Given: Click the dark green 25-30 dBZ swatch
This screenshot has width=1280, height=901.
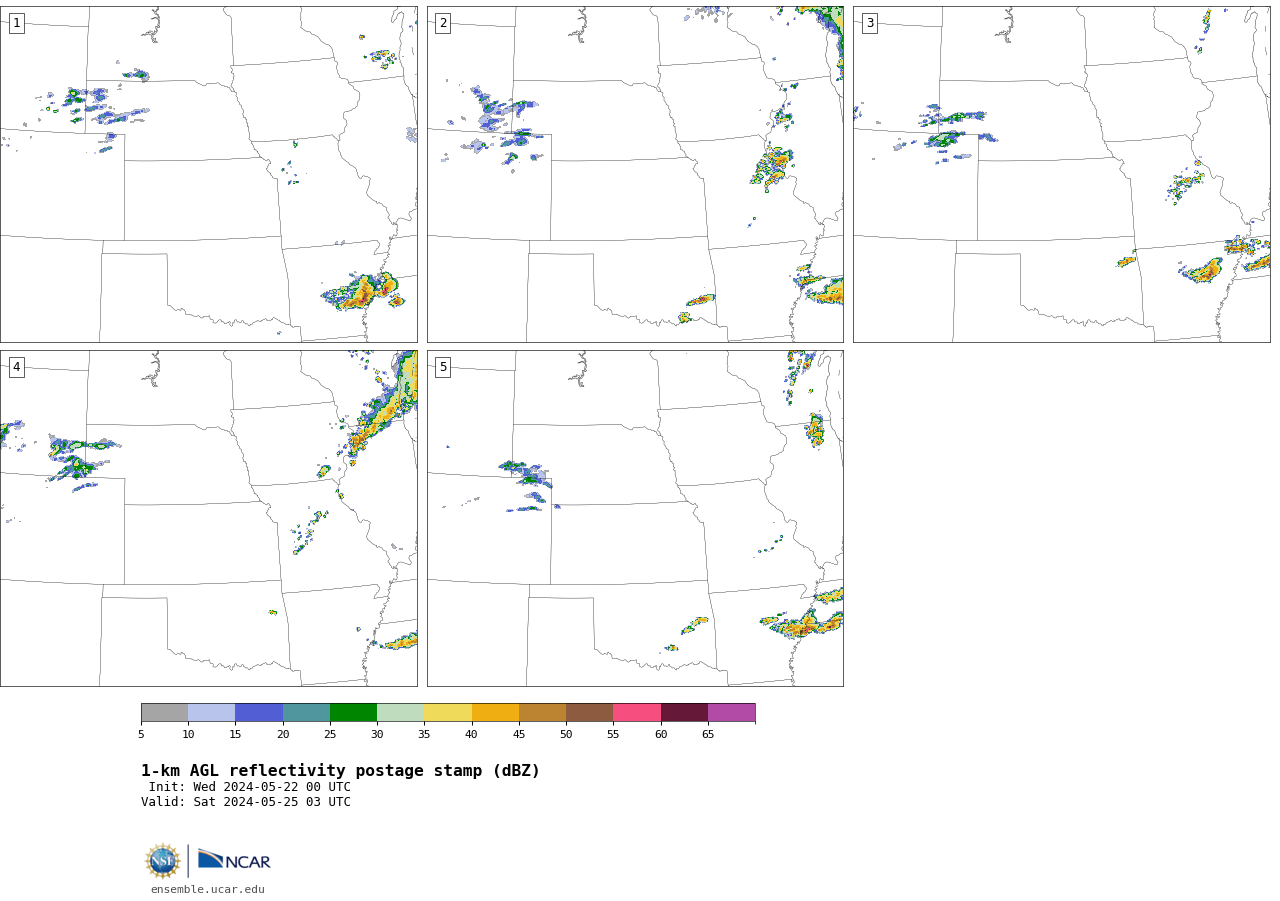Looking at the screenshot, I should coord(353,713).
